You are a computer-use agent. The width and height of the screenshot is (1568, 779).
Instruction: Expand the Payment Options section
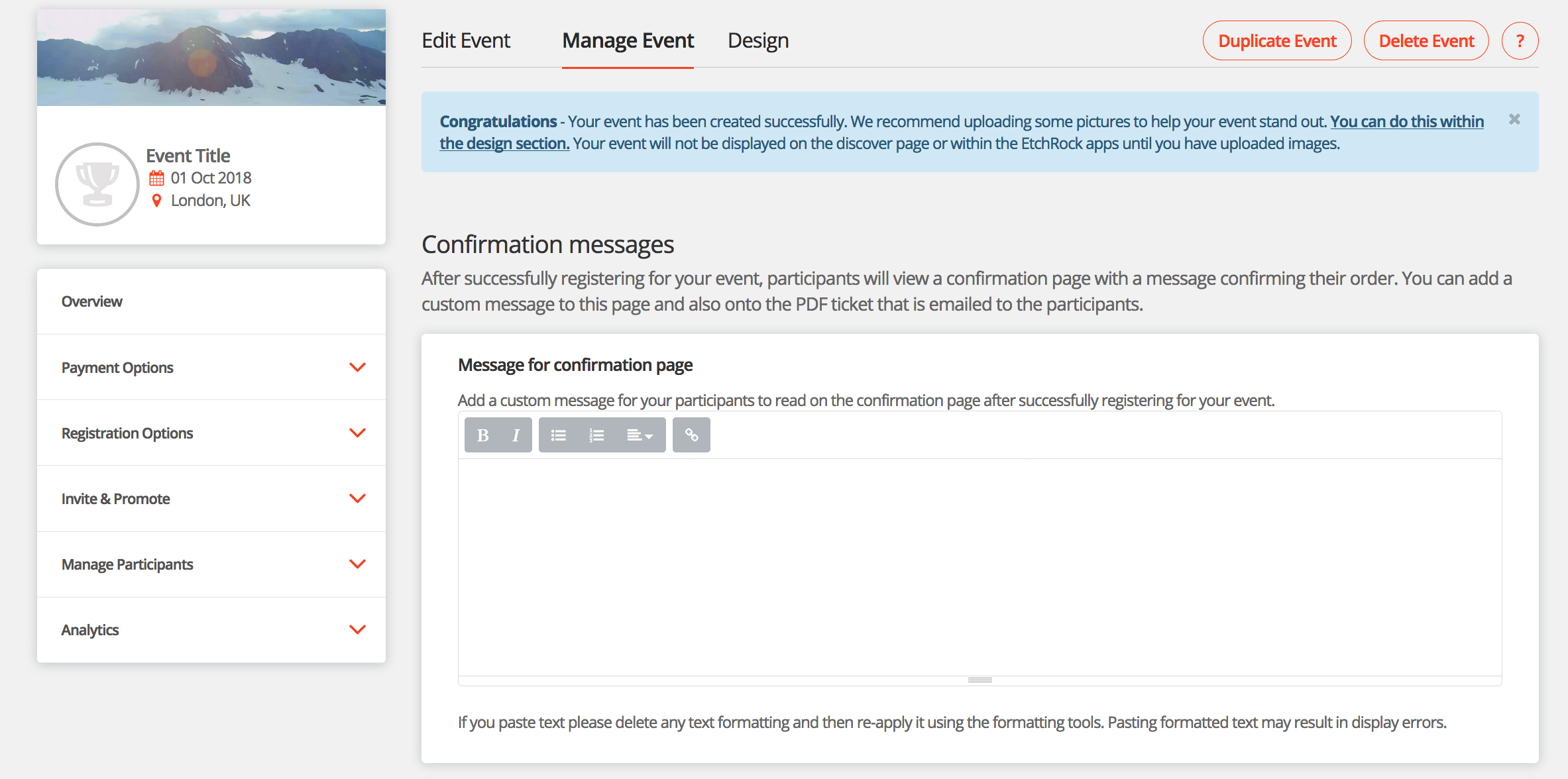point(211,367)
